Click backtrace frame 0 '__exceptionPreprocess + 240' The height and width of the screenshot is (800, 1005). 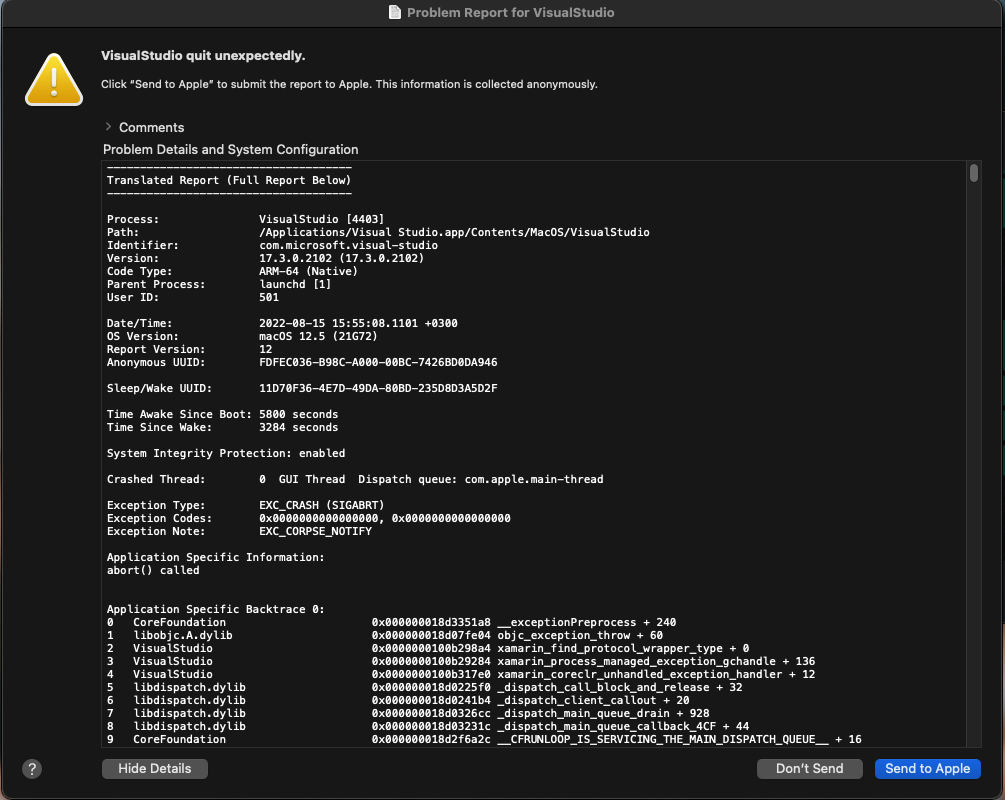point(391,622)
